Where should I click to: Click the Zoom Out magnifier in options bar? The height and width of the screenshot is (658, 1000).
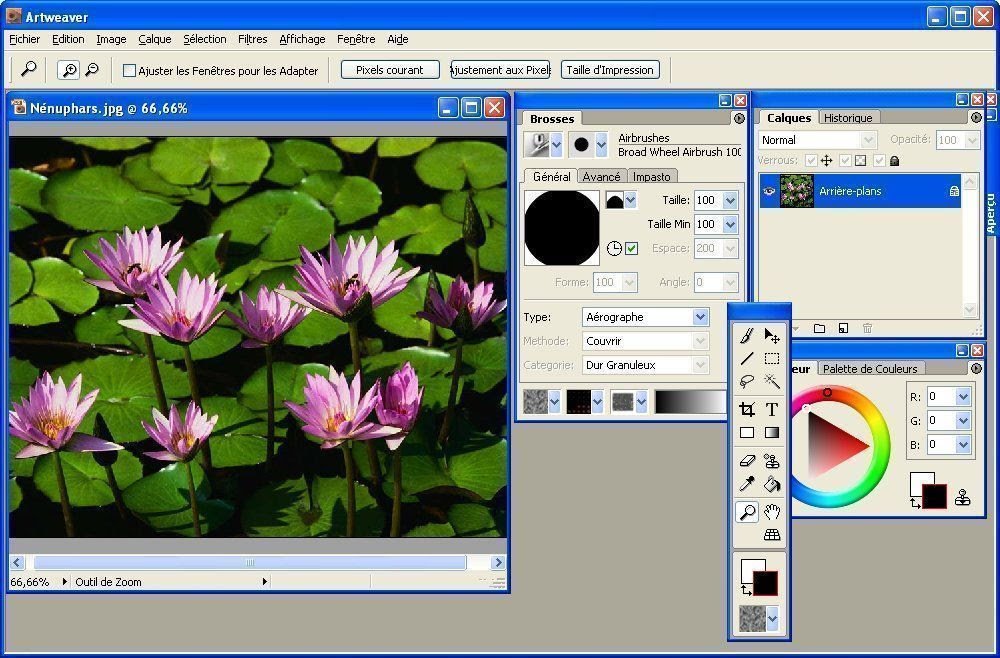(92, 69)
